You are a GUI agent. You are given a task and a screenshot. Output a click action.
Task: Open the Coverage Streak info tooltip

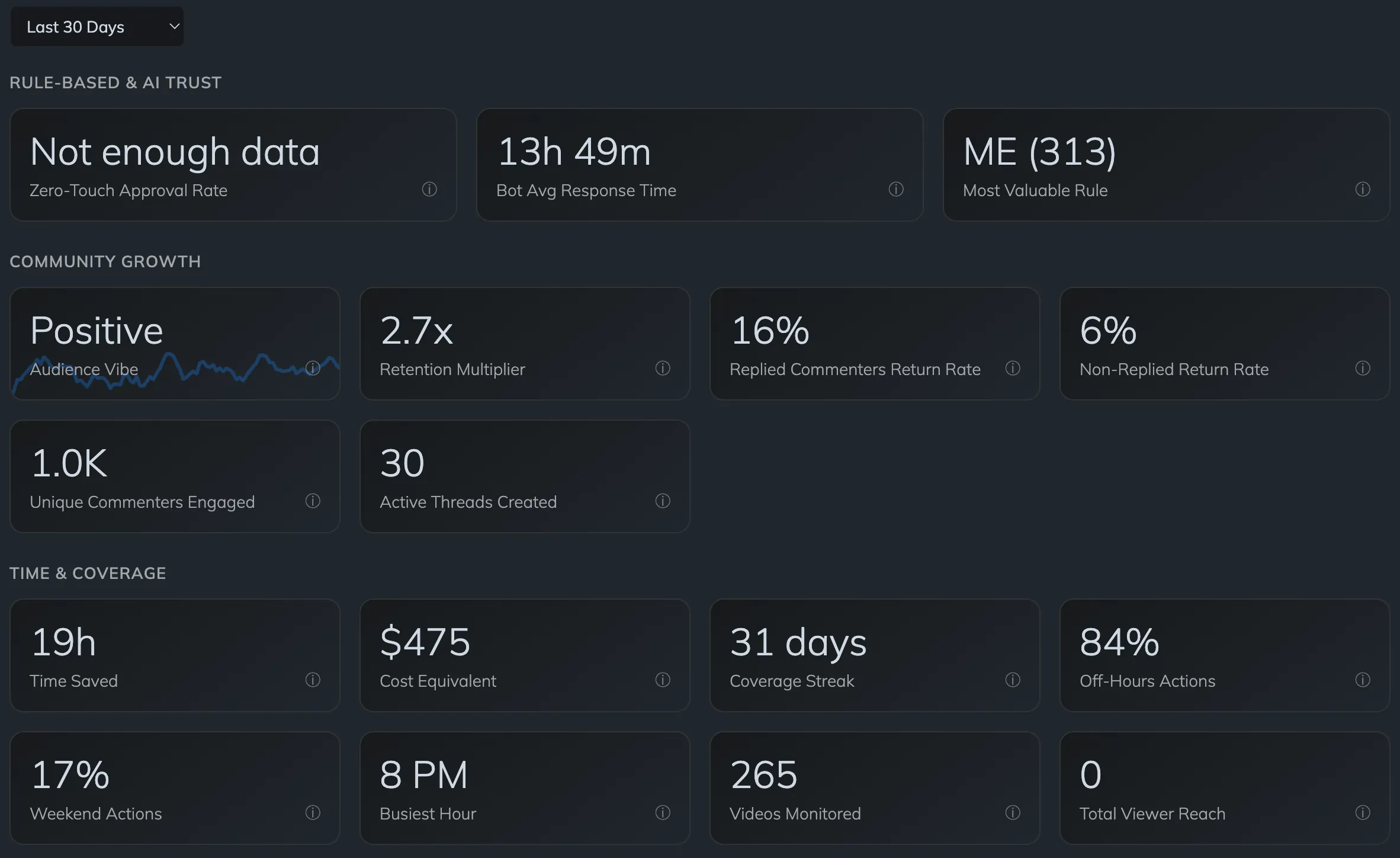point(1013,680)
